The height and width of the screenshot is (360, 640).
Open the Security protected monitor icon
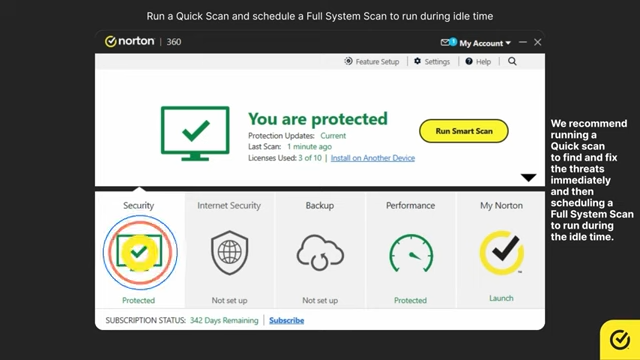coord(140,253)
